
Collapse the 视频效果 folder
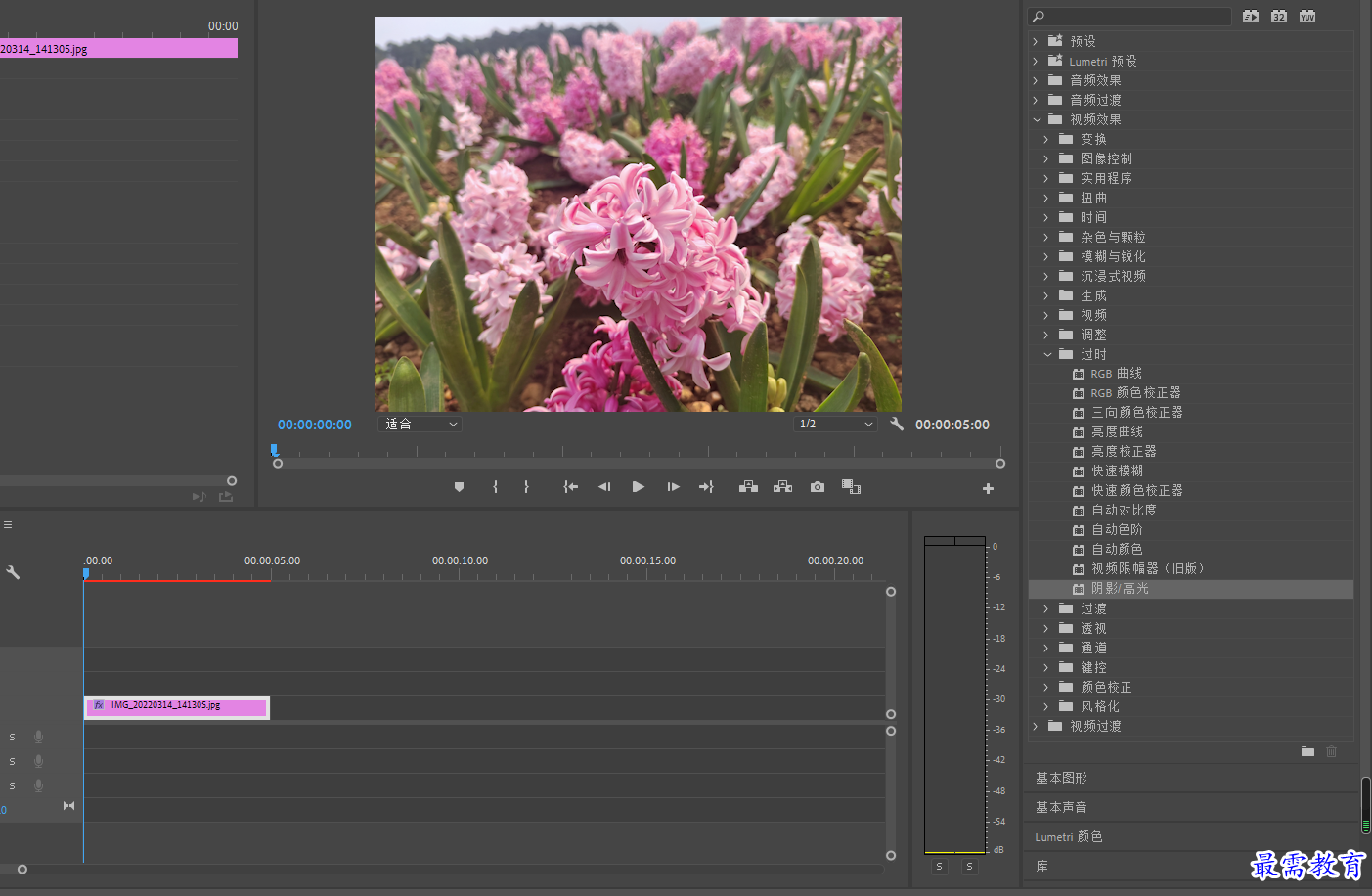point(1037,119)
